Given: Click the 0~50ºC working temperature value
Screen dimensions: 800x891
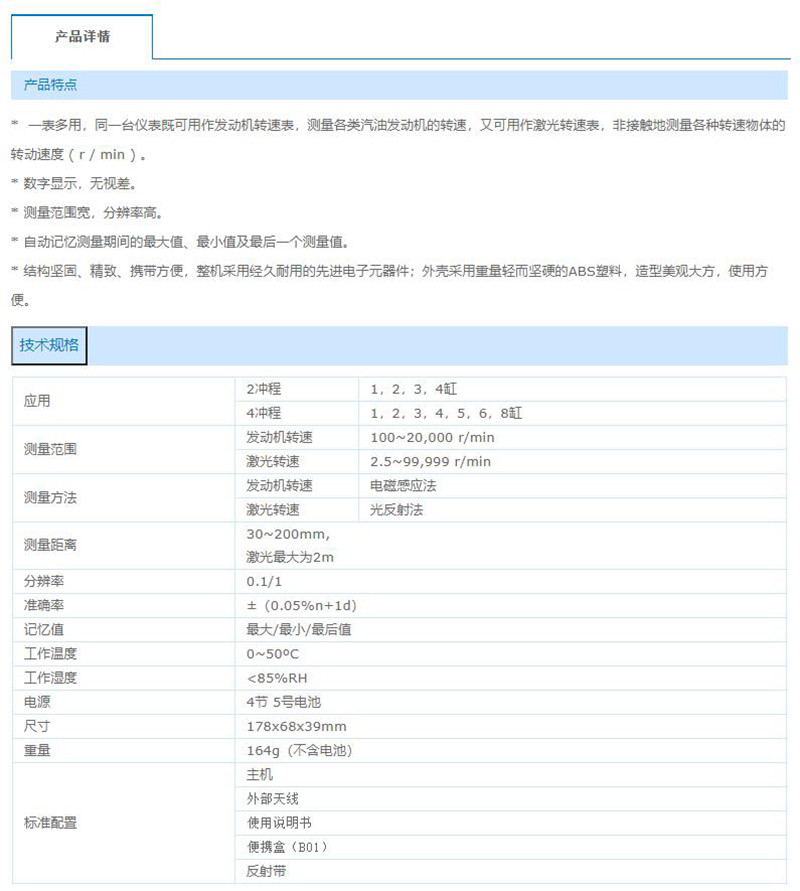Looking at the screenshot, I should coord(273,654).
